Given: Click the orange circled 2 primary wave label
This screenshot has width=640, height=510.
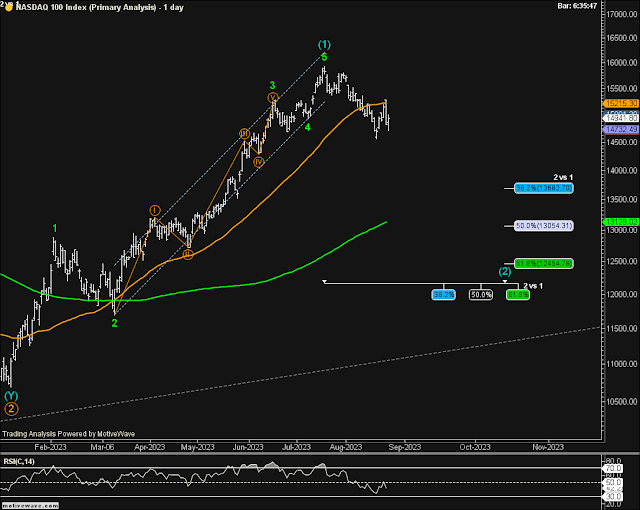Looking at the screenshot, I should 11,409.
